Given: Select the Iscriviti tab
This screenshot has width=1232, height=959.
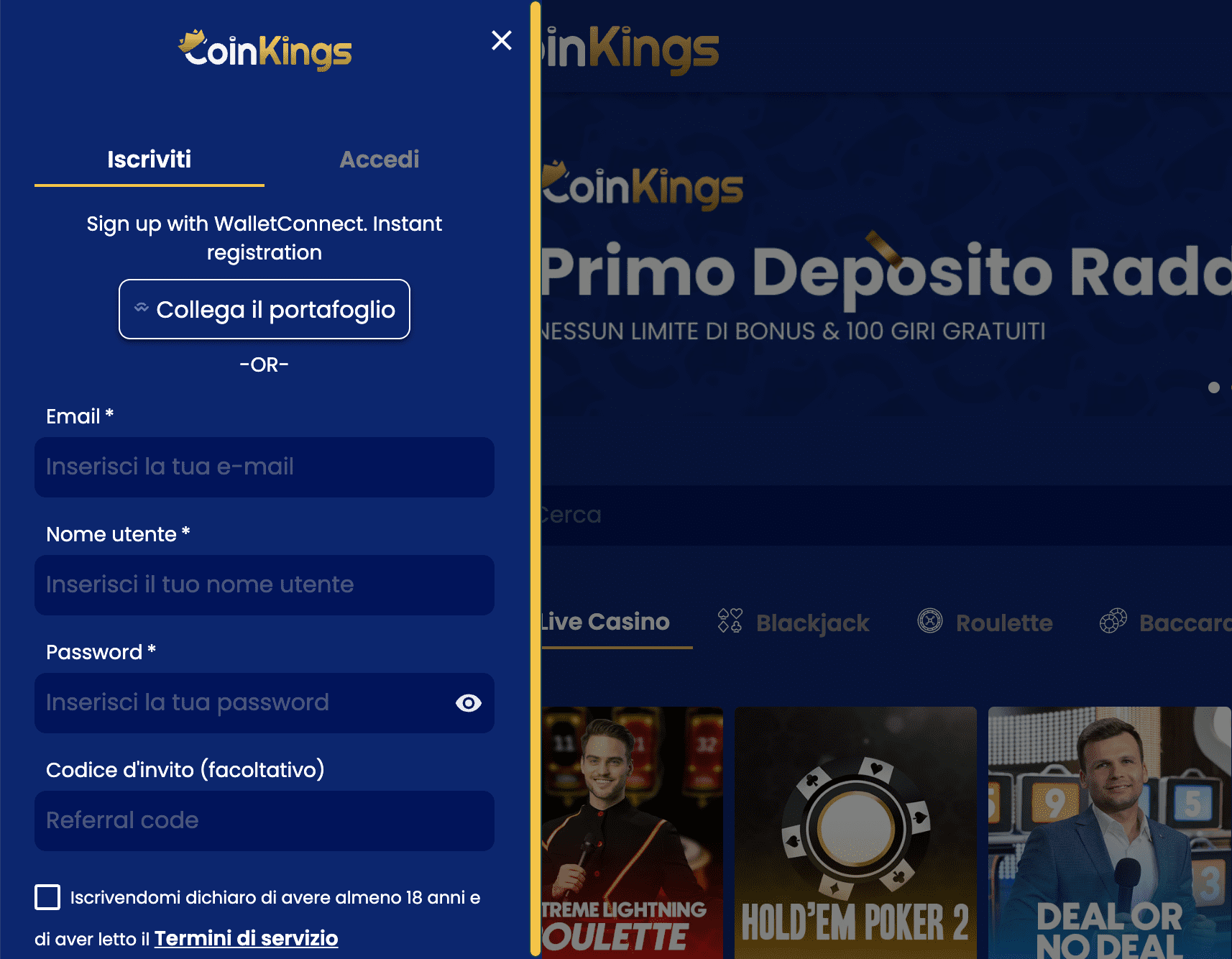Looking at the screenshot, I should tap(148, 159).
